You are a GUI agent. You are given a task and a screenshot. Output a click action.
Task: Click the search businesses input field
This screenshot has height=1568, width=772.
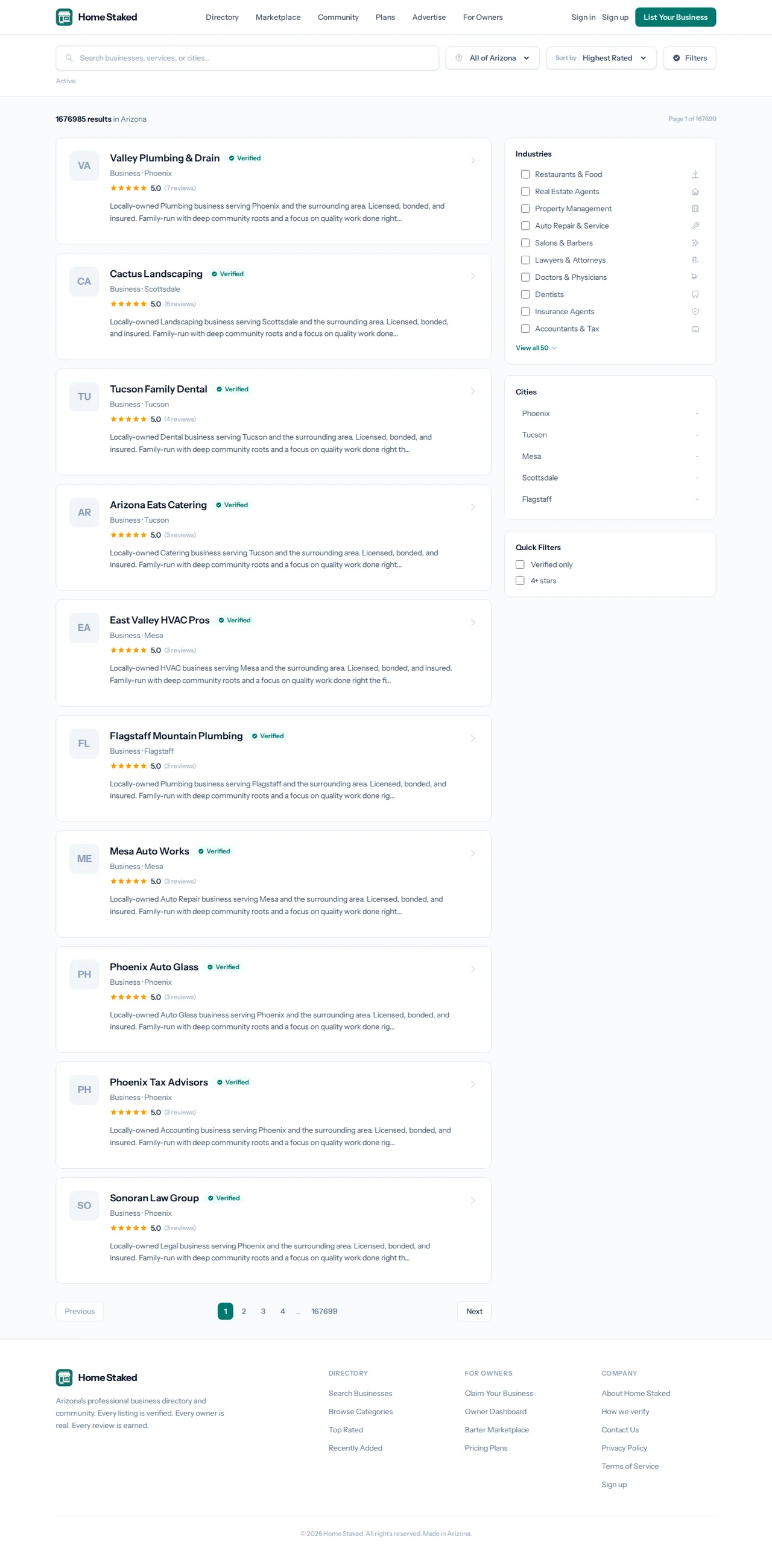pyautogui.click(x=247, y=58)
